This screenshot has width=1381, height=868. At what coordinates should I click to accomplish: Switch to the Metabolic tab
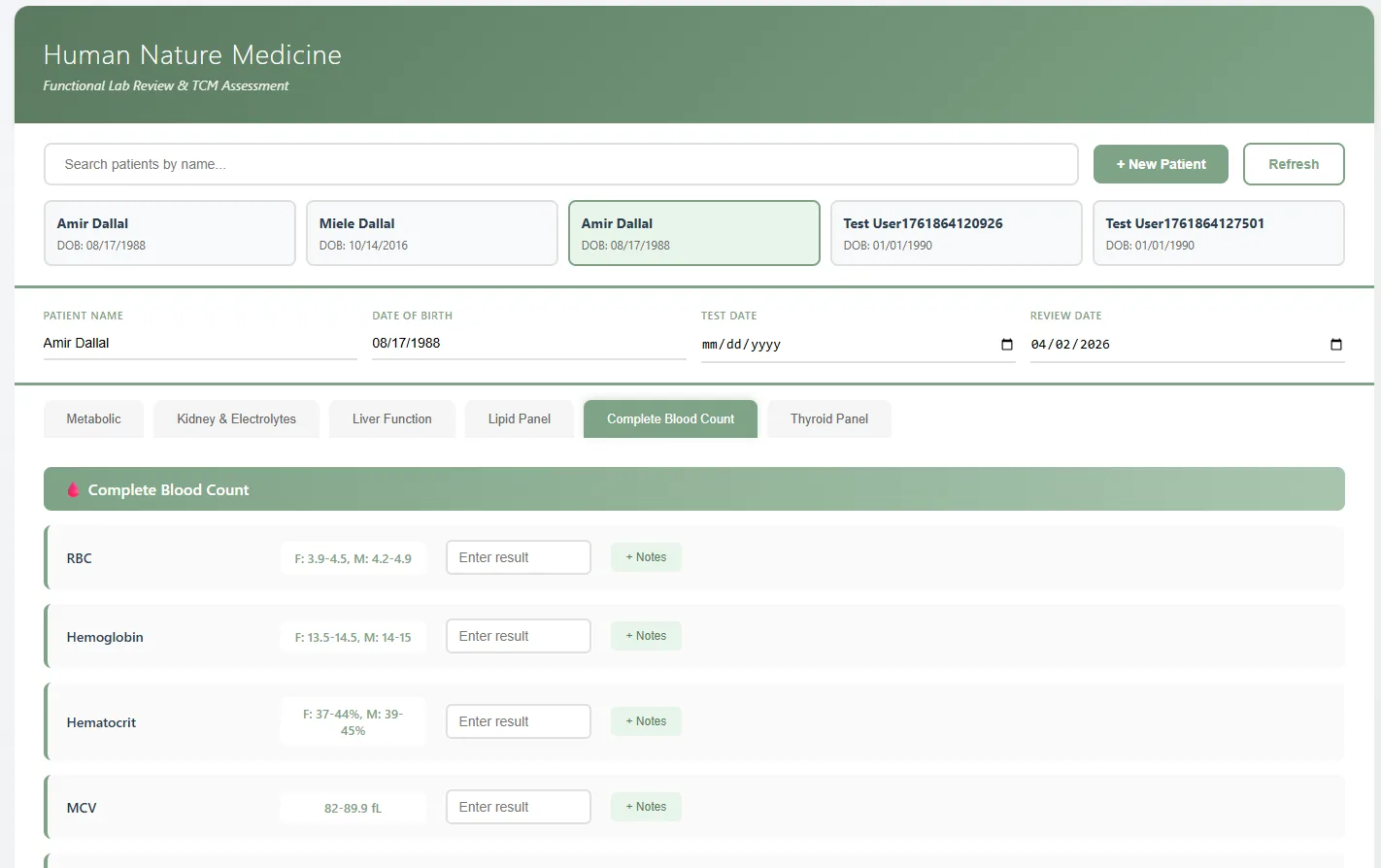click(94, 419)
